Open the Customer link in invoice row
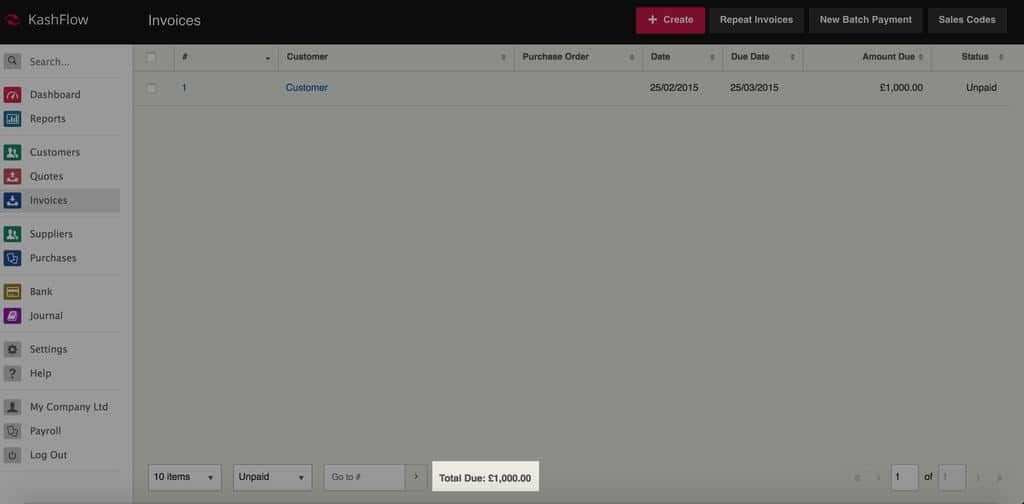The height and width of the screenshot is (504, 1024). coord(307,88)
